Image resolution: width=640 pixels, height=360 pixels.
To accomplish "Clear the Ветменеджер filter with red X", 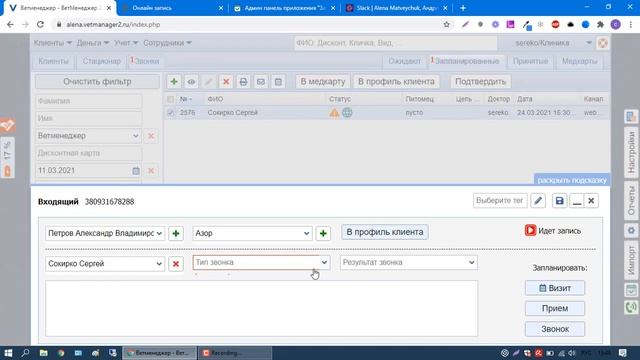I will (151, 136).
